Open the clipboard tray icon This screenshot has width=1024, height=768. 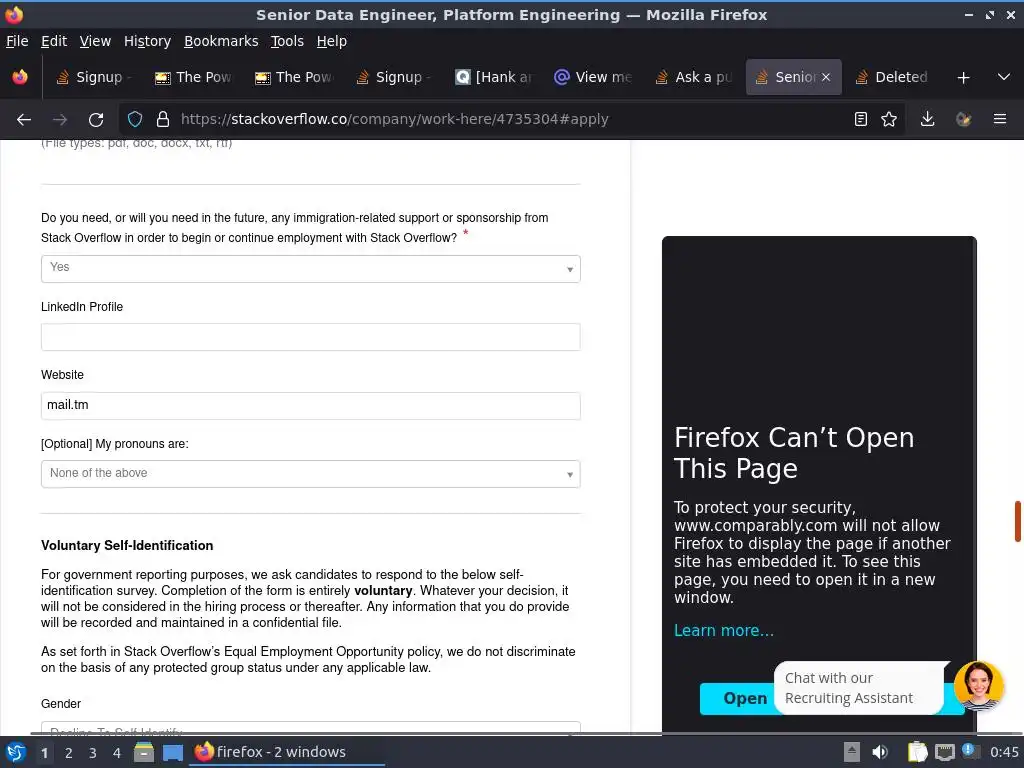pyautogui.click(x=917, y=752)
